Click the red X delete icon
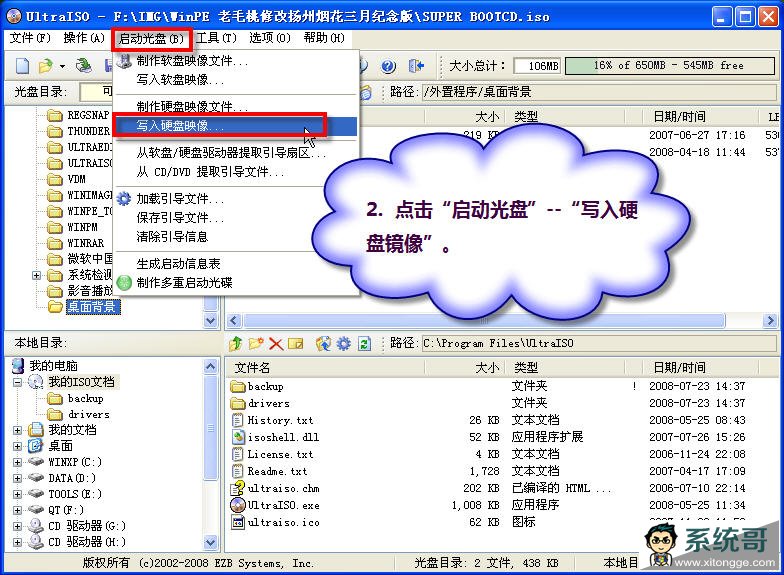 pos(276,344)
